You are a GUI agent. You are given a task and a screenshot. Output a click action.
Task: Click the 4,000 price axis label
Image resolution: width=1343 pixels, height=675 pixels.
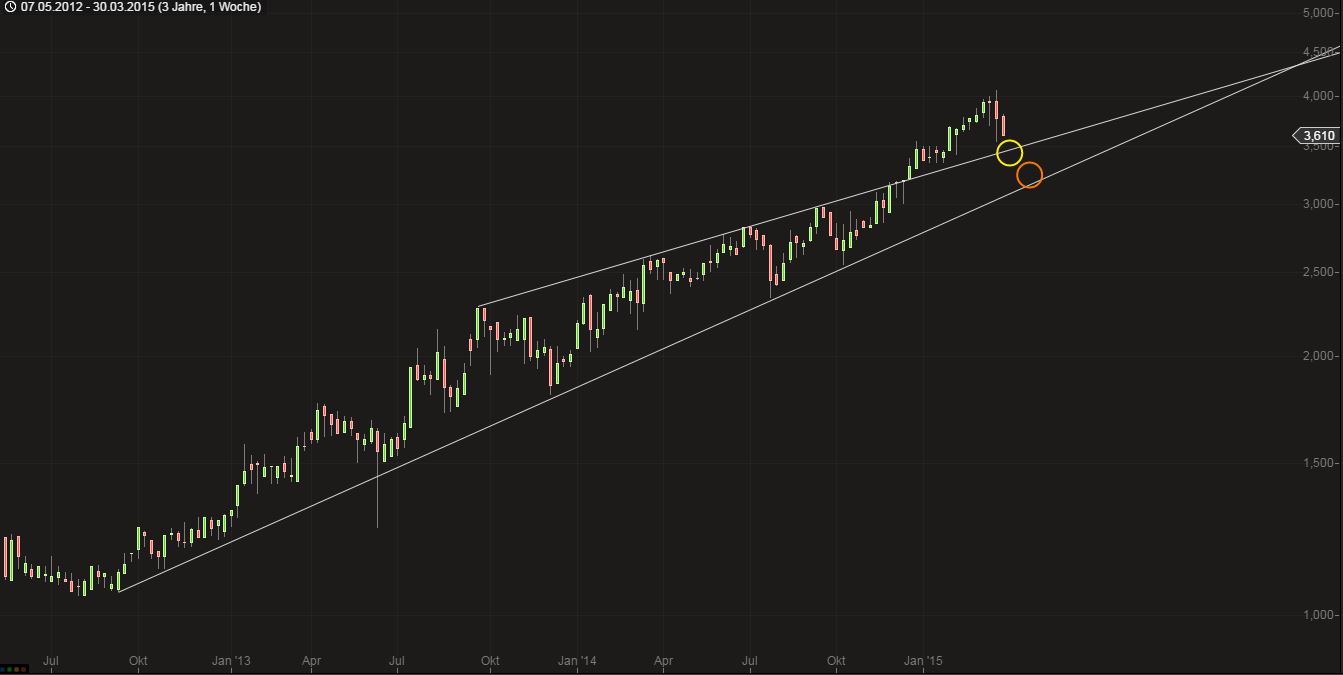pos(1318,96)
